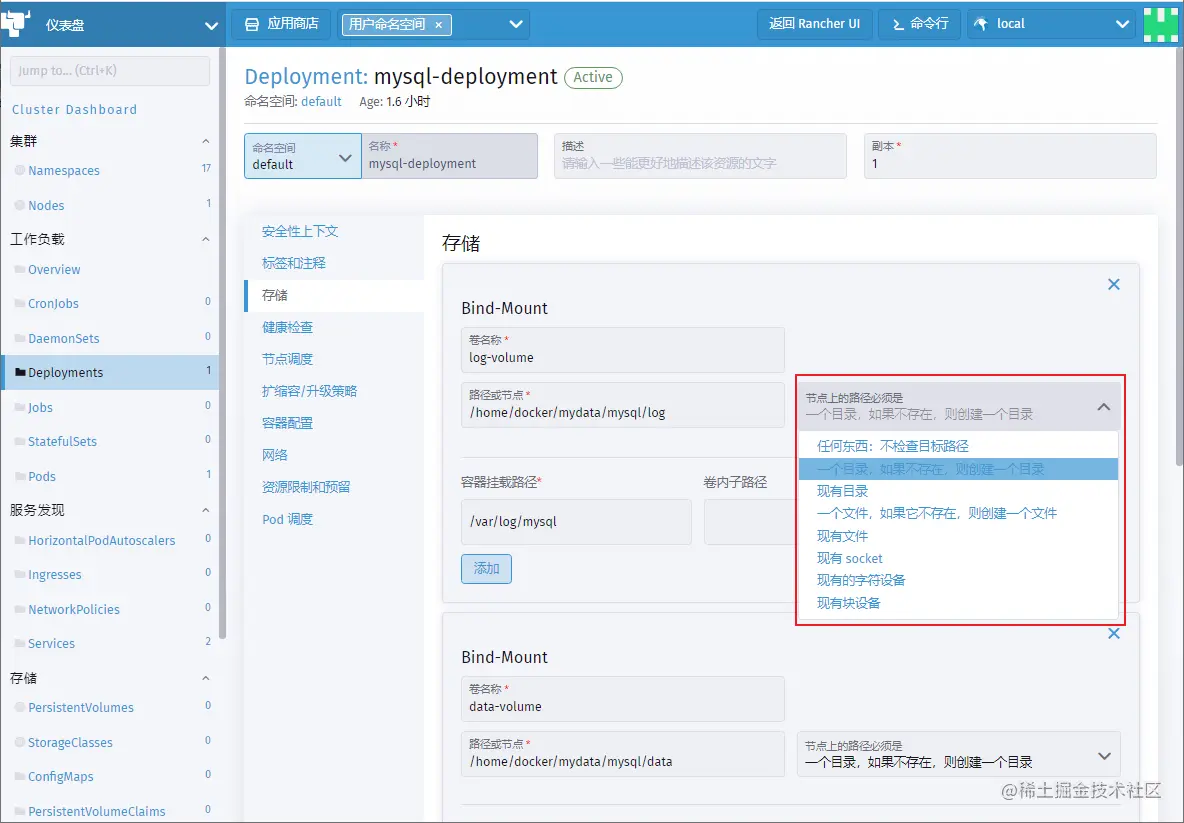Select Deployments in sidebar

coord(110,372)
